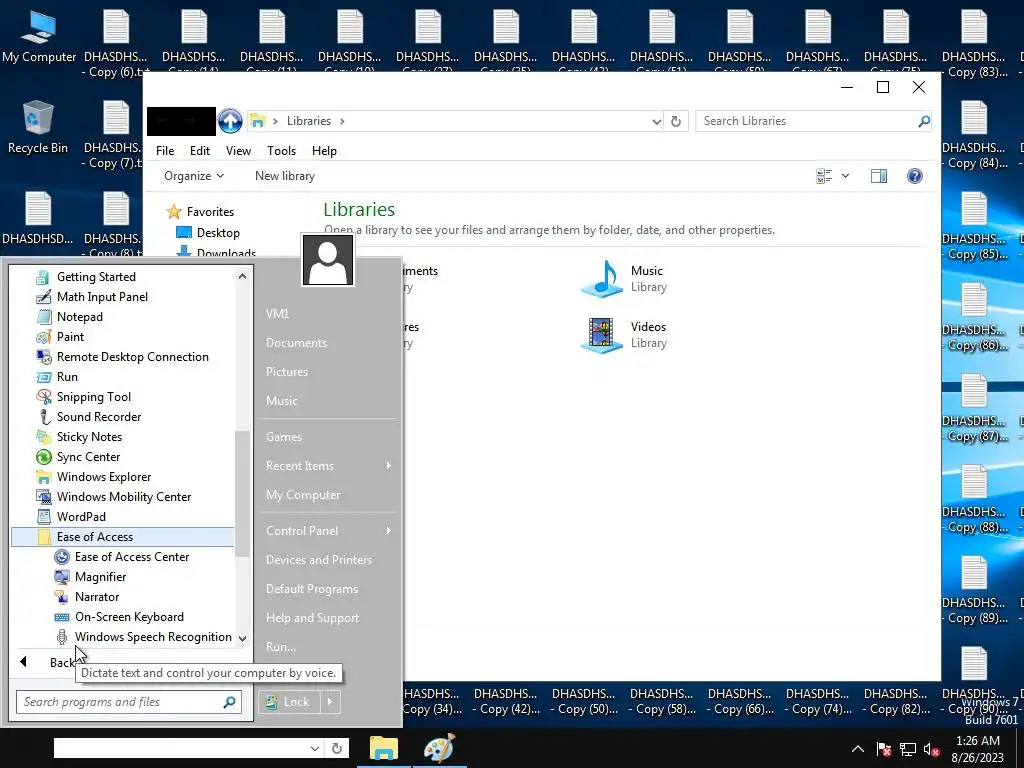Viewport: 1024px width, 768px height.
Task: Open File Explorer from the taskbar
Action: pyautogui.click(x=383, y=748)
